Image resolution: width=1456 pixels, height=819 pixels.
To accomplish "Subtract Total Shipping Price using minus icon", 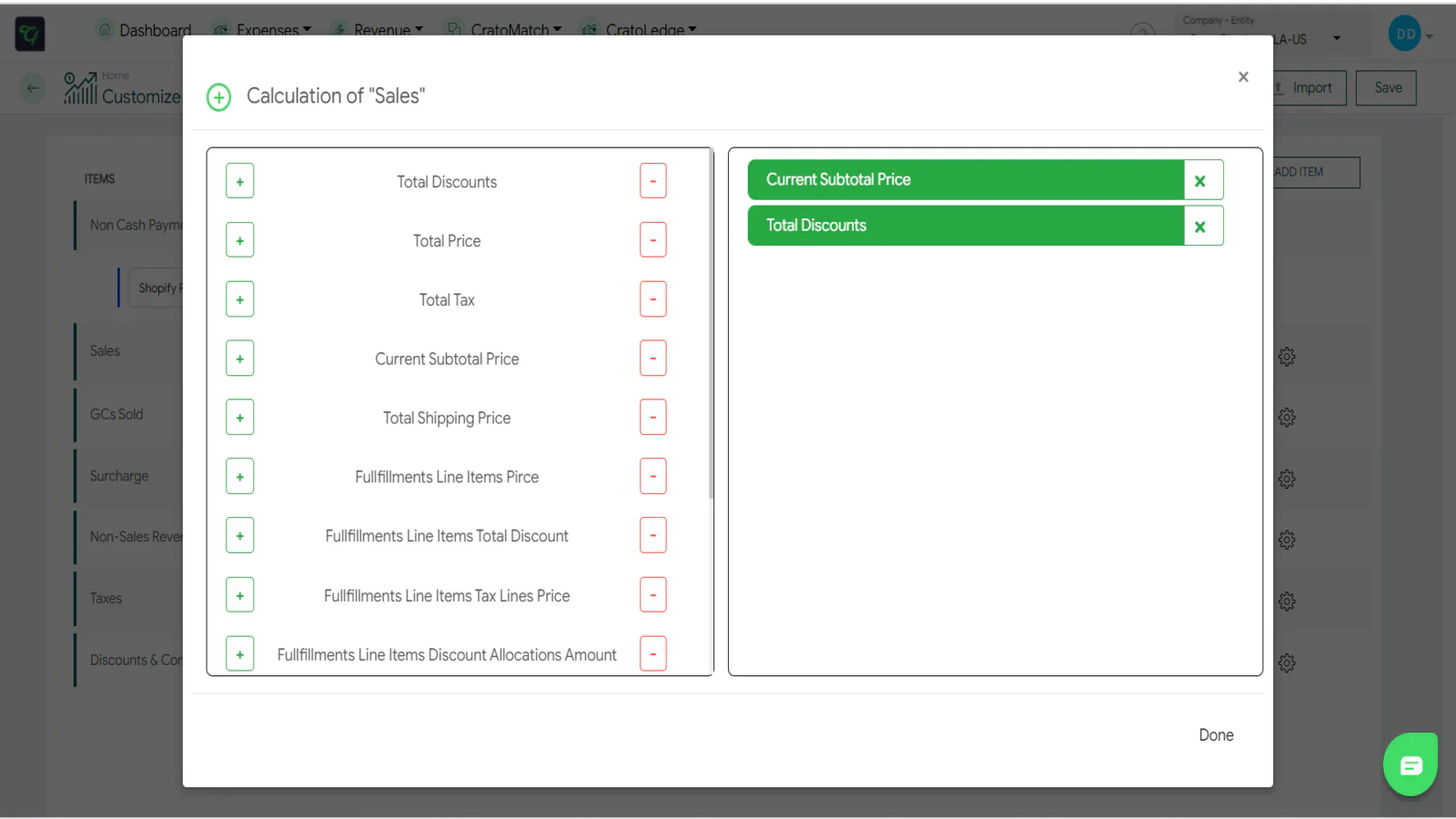I will pos(652,418).
